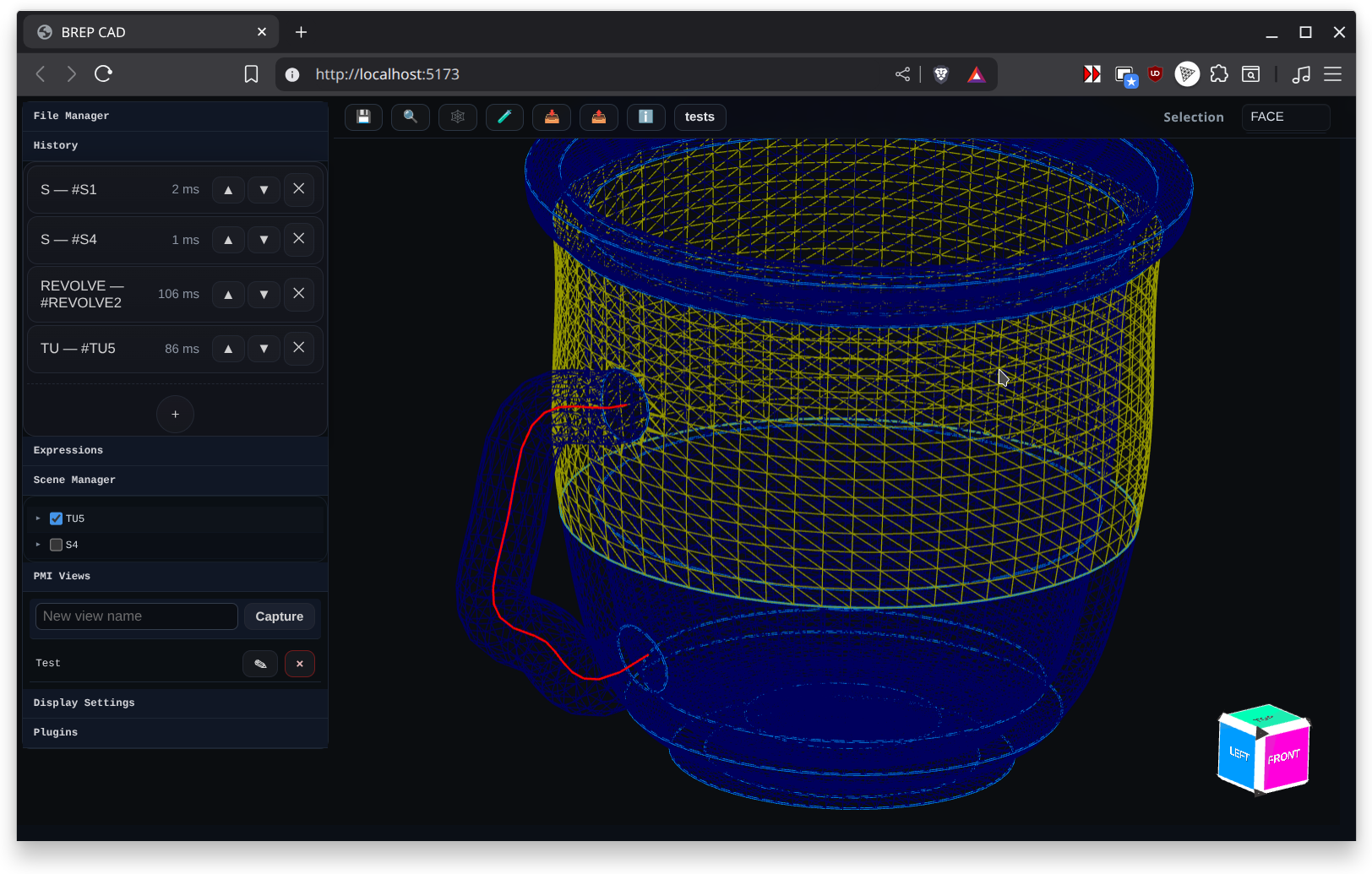
Task: Expand the S4 tree node
Action: pyautogui.click(x=38, y=545)
